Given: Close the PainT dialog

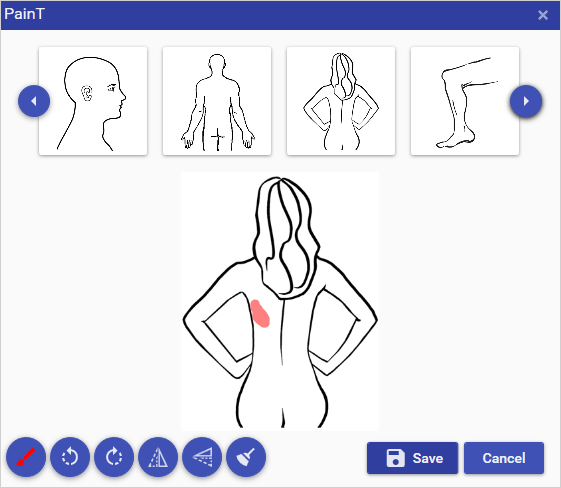Looking at the screenshot, I should pyautogui.click(x=543, y=15).
